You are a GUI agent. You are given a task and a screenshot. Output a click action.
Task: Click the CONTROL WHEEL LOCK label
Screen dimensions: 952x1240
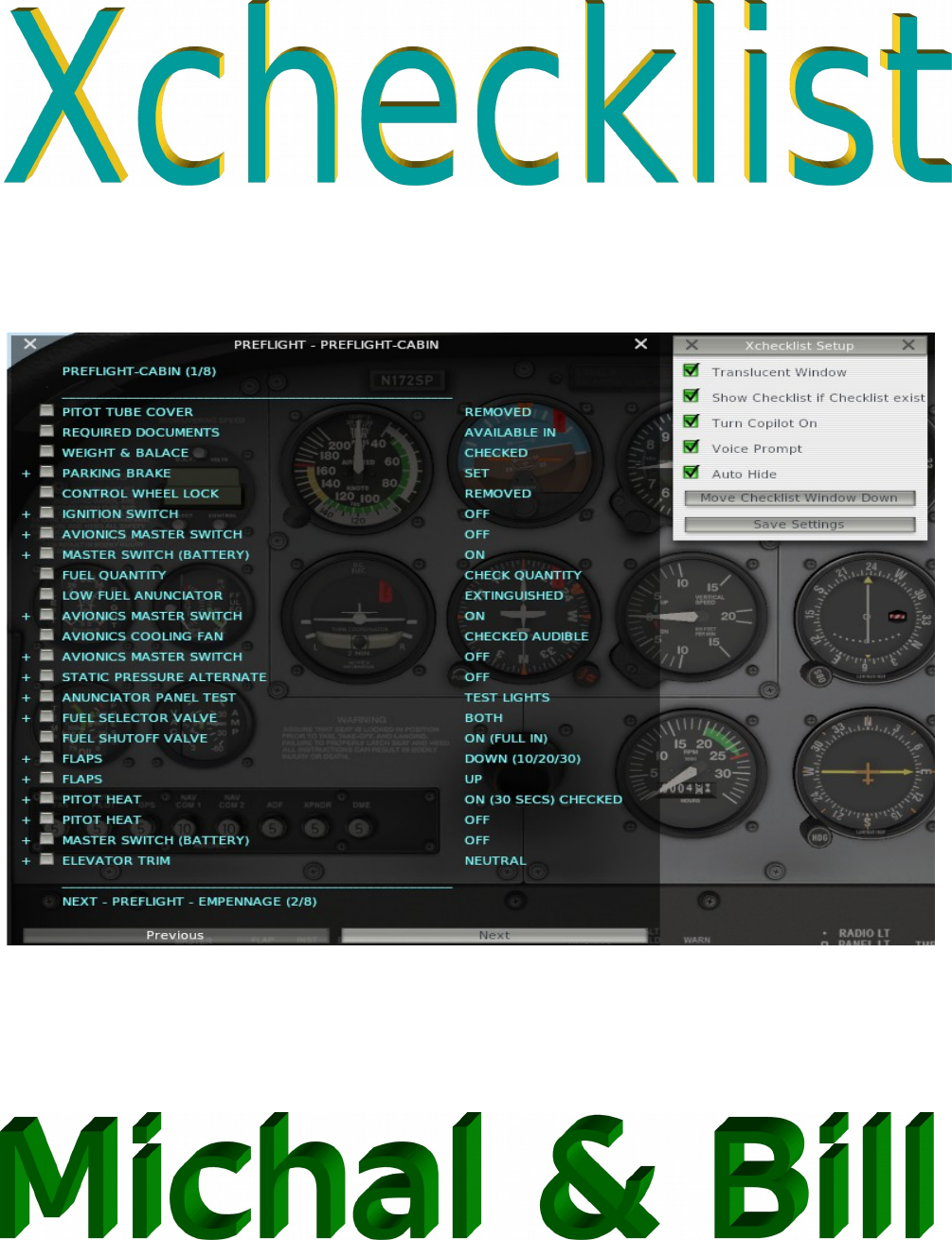(140, 494)
